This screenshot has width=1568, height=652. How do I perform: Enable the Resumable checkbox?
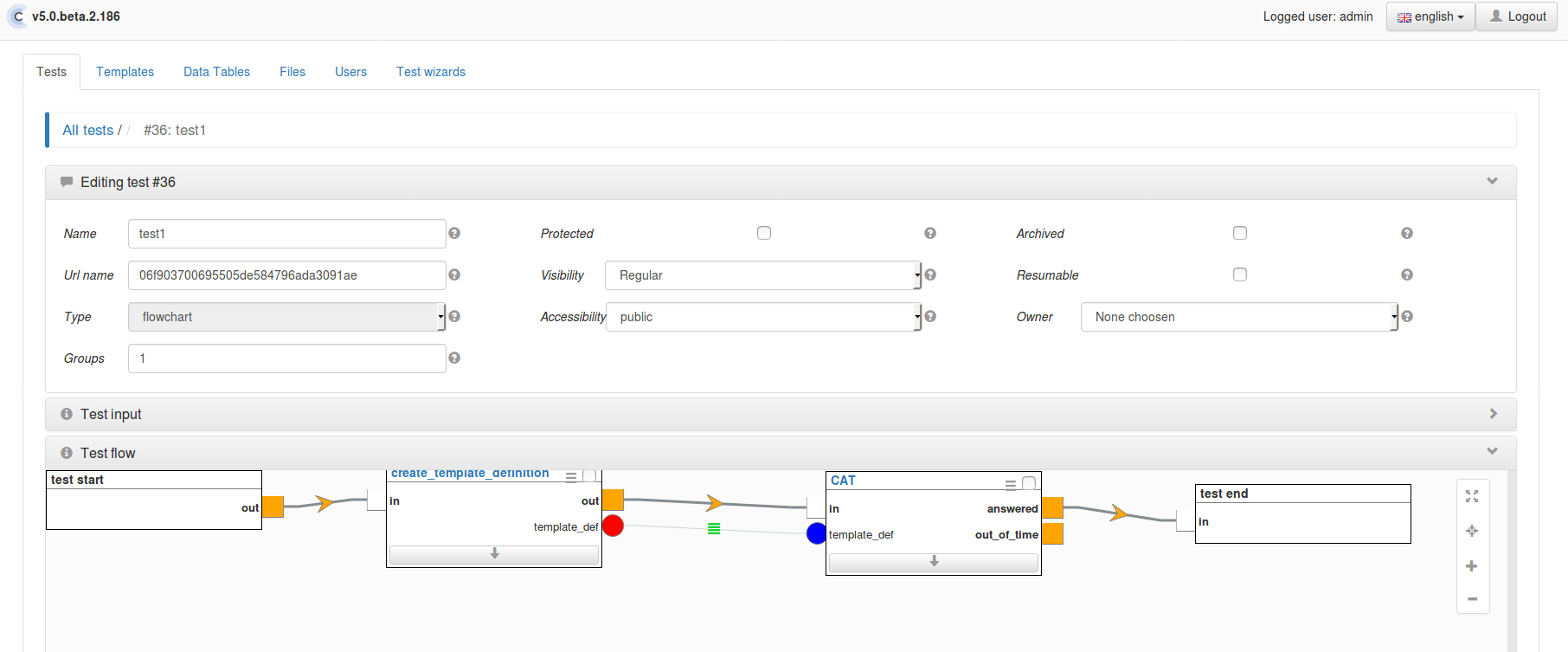pos(1240,274)
